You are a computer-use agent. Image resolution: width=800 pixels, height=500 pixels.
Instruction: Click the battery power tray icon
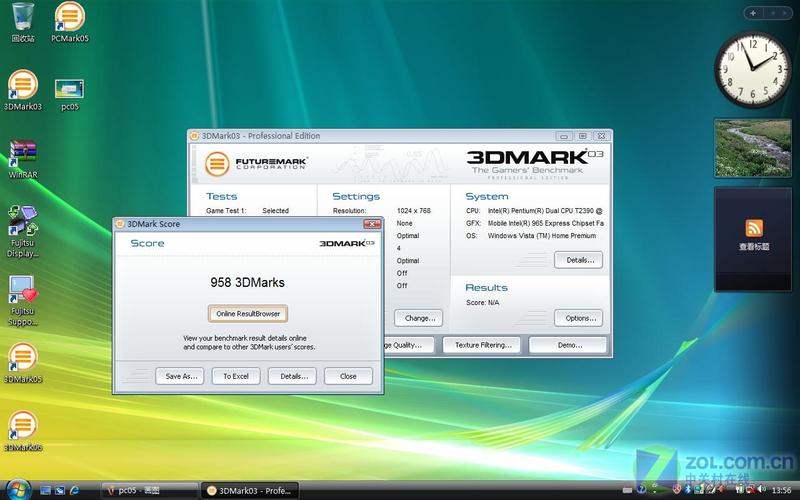point(740,489)
